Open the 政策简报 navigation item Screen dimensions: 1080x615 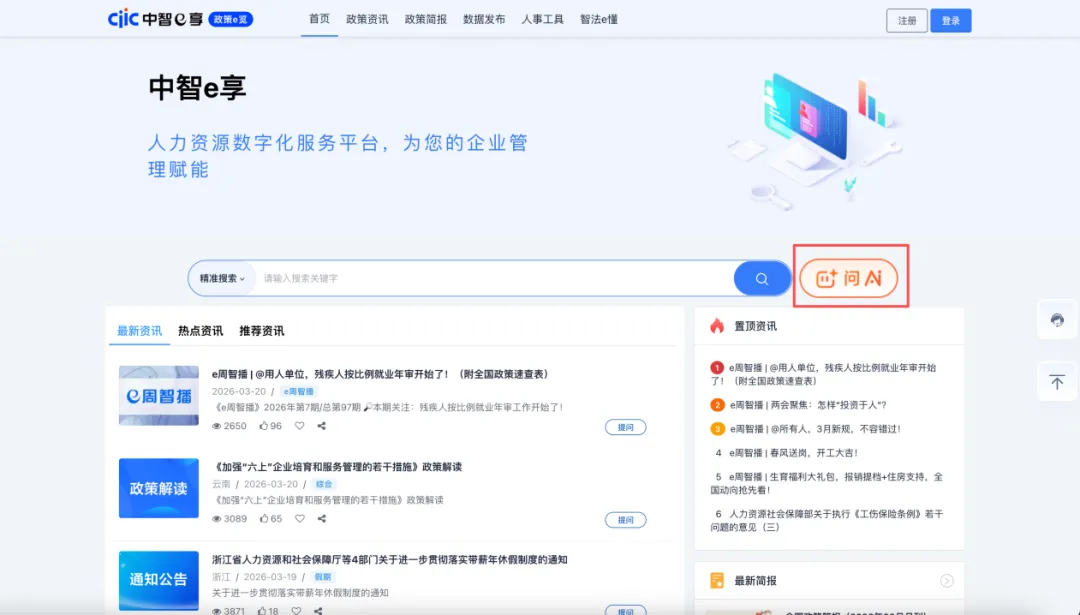(x=426, y=19)
